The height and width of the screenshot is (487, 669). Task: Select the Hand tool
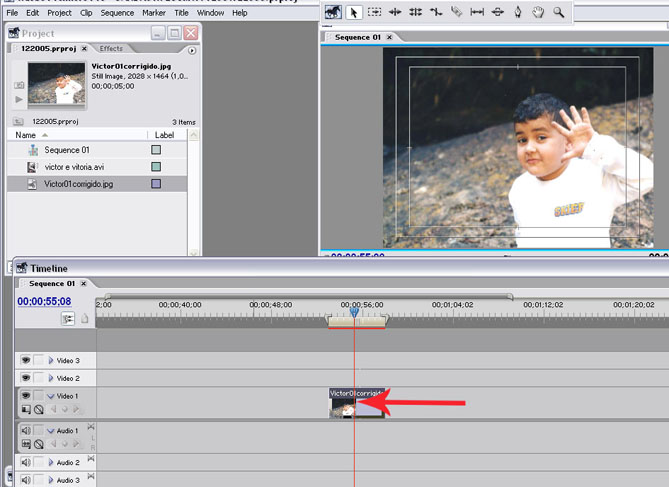pyautogui.click(x=538, y=13)
